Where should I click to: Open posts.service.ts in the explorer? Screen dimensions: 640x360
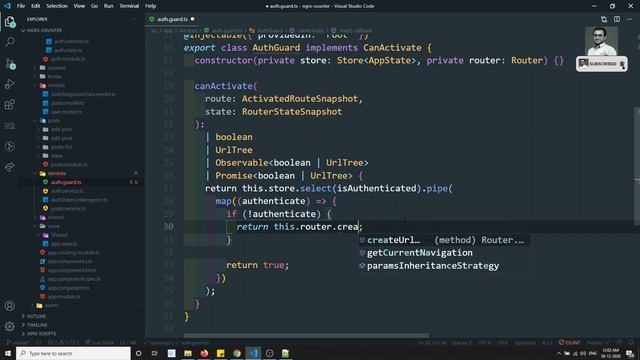(x=68, y=209)
